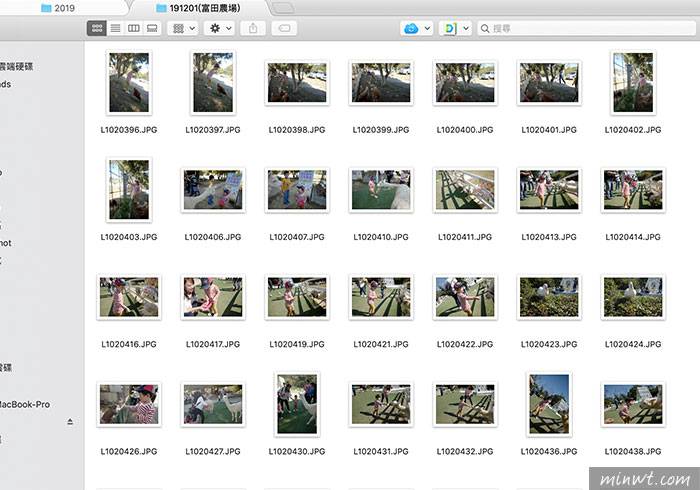This screenshot has width=700, height=490.
Task: Select the MacBook-Pro sidebar item
Action: pyautogui.click(x=26, y=404)
